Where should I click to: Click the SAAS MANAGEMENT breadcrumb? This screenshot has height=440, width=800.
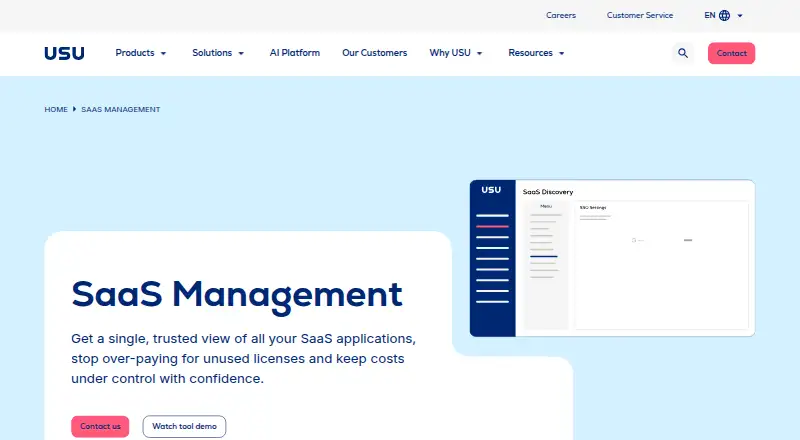pos(120,109)
